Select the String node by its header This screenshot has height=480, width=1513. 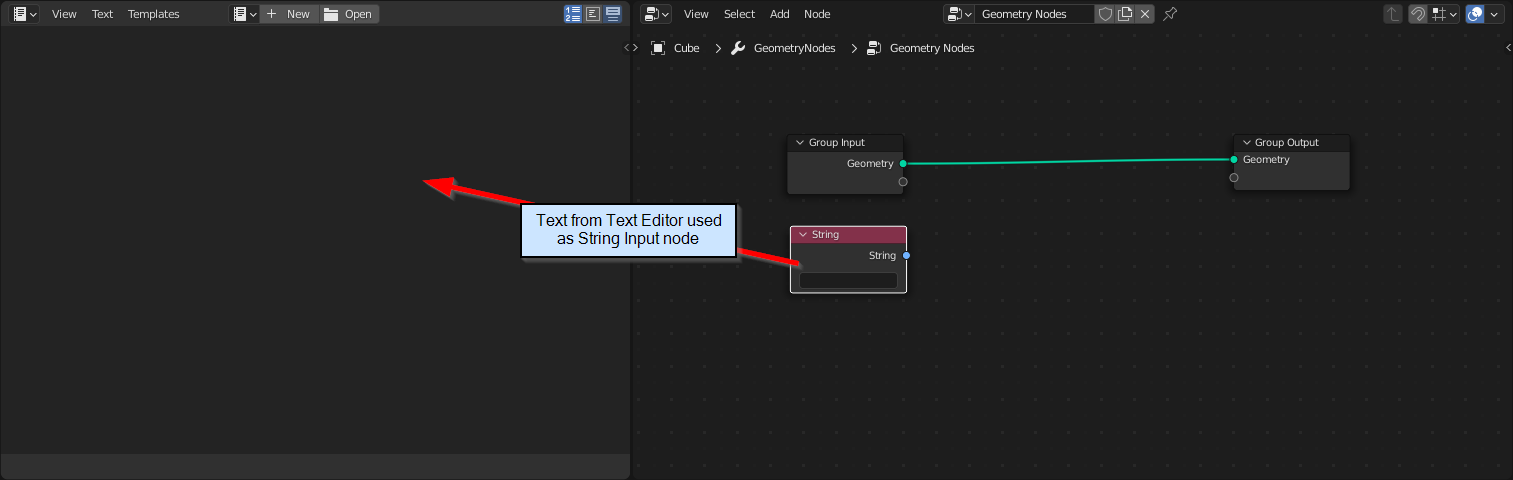pyautogui.click(x=848, y=235)
